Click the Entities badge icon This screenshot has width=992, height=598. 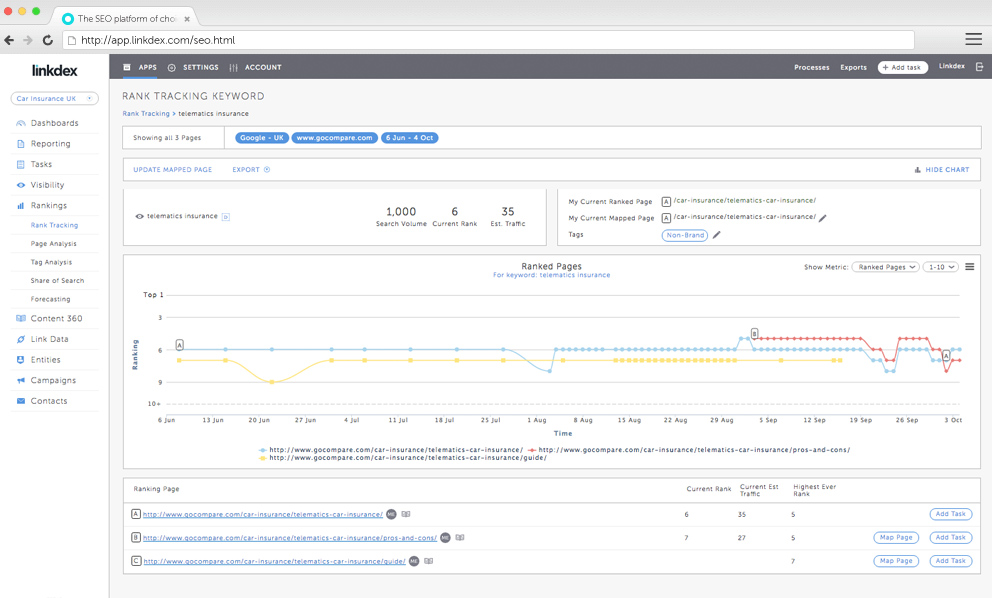21,359
